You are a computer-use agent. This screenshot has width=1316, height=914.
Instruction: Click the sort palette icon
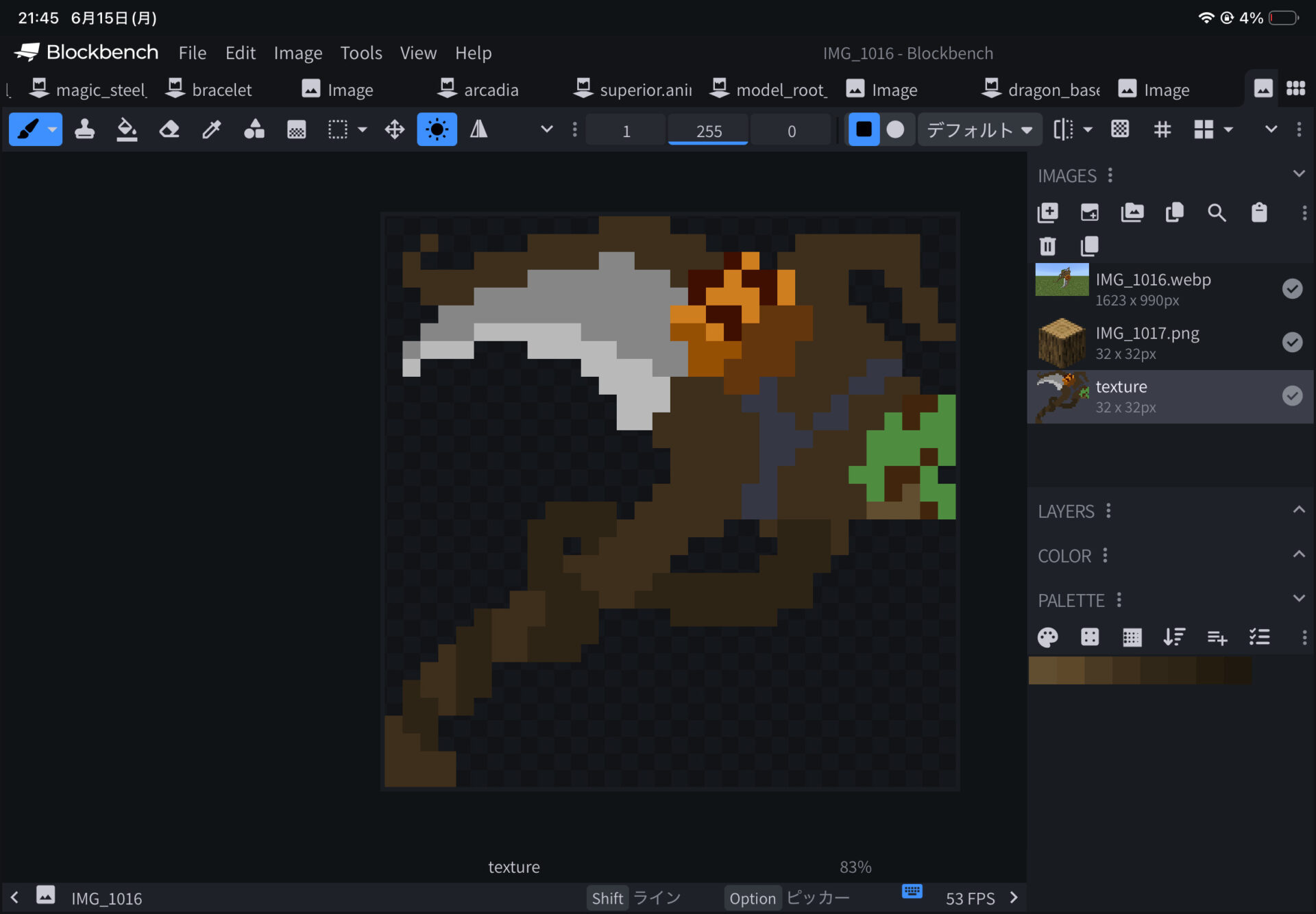tap(1174, 638)
